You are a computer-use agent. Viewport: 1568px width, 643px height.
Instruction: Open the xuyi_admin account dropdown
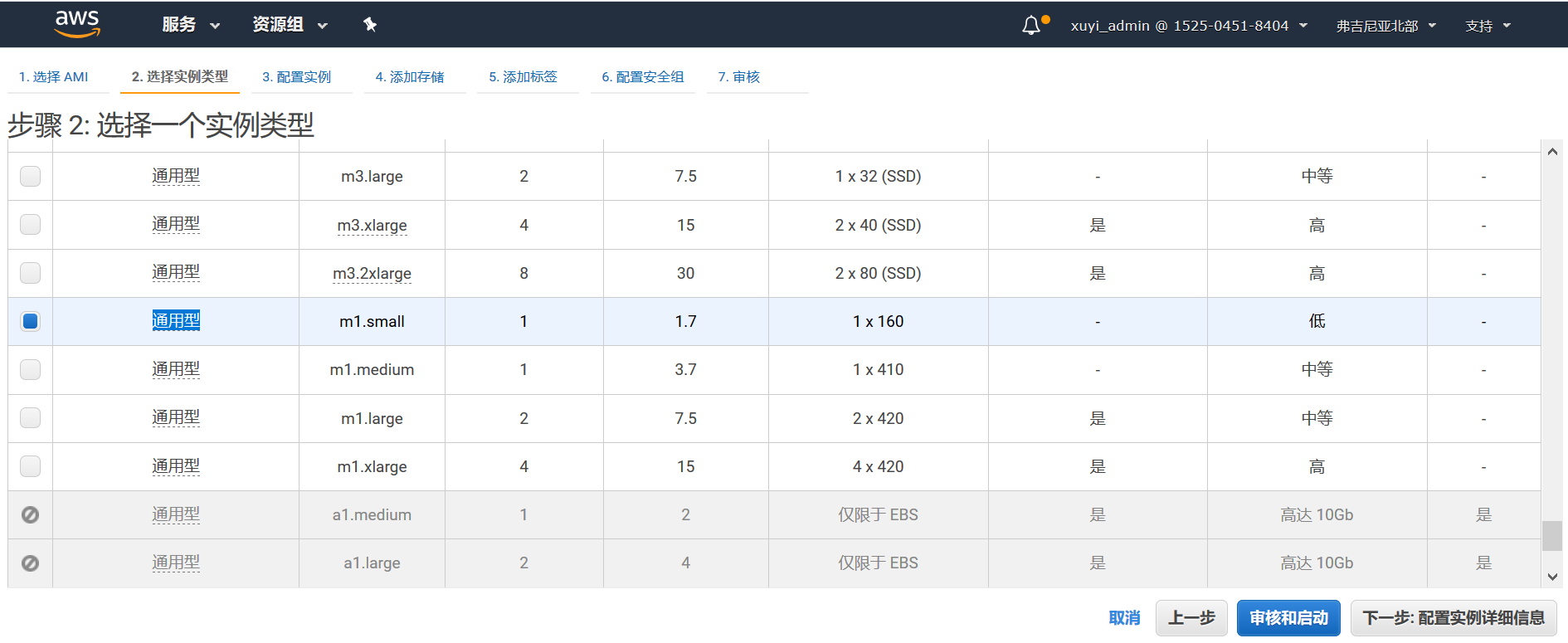[x=1188, y=26]
